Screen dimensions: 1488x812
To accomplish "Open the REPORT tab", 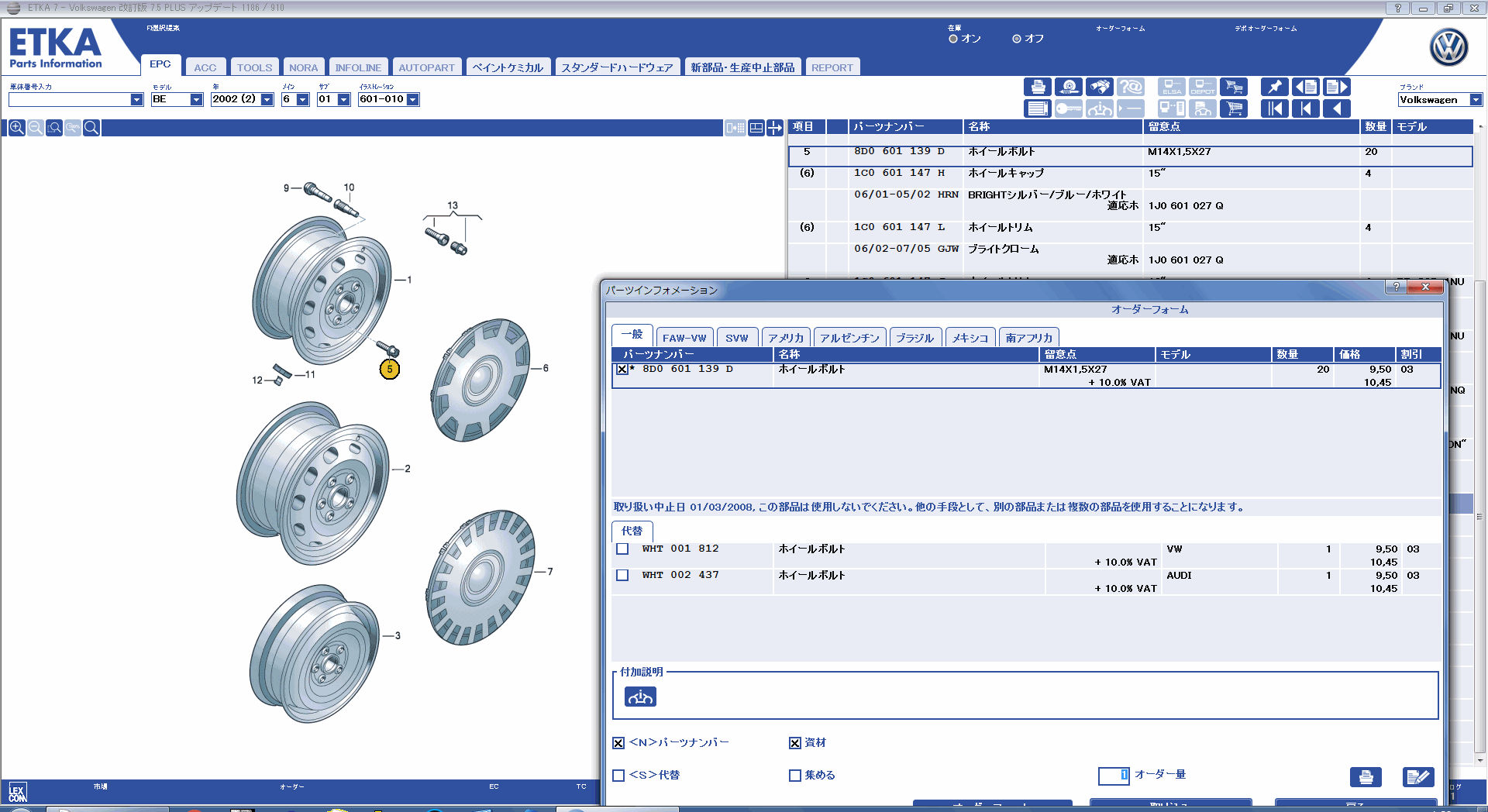I will point(832,67).
